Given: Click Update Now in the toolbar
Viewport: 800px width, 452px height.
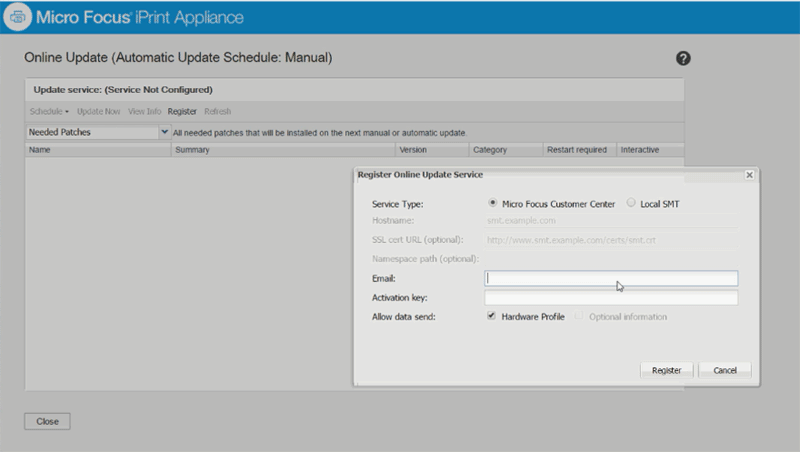Looking at the screenshot, I should (x=98, y=111).
